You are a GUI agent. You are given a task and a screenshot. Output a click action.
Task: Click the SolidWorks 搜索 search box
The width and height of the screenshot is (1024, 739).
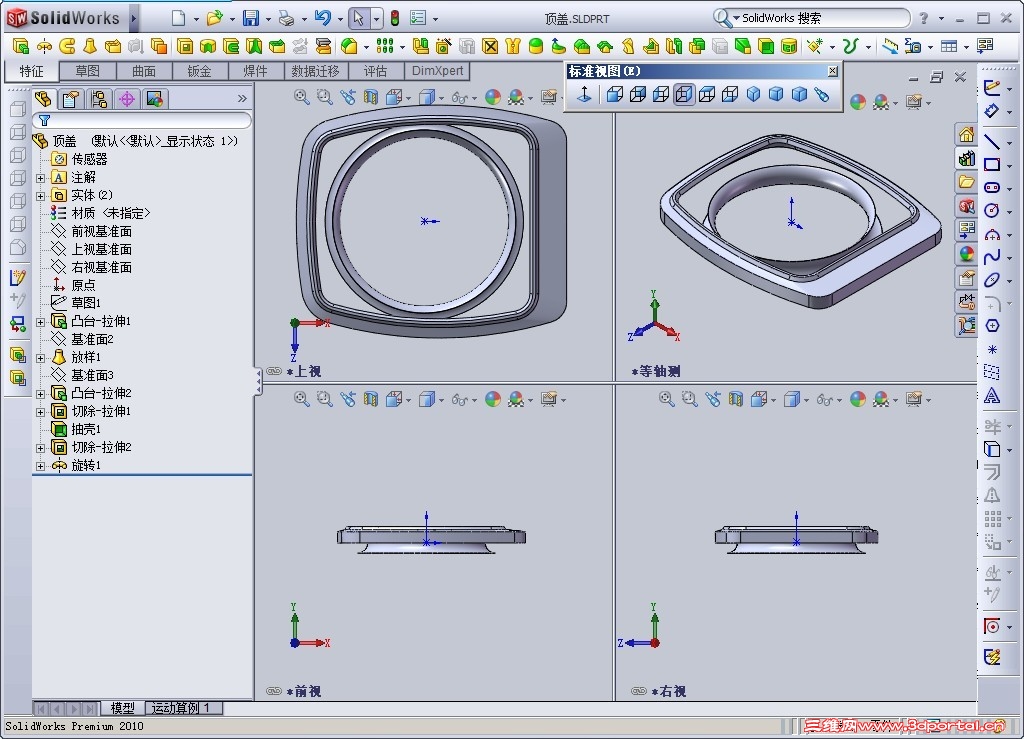coord(810,18)
